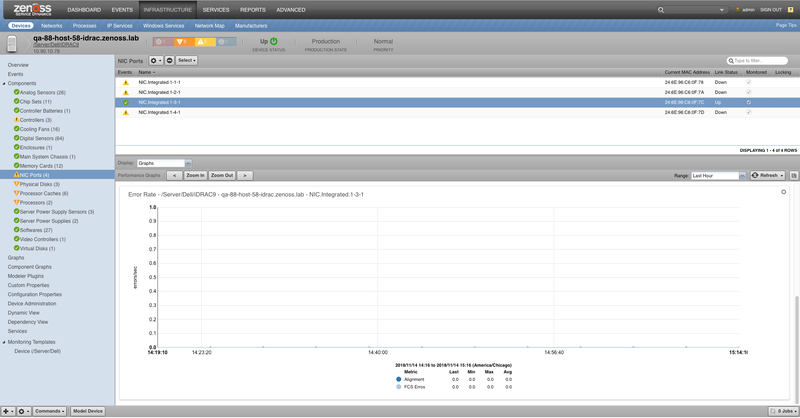
Task: Click the pop-out graphs icon beside Refresh
Action: 794,176
